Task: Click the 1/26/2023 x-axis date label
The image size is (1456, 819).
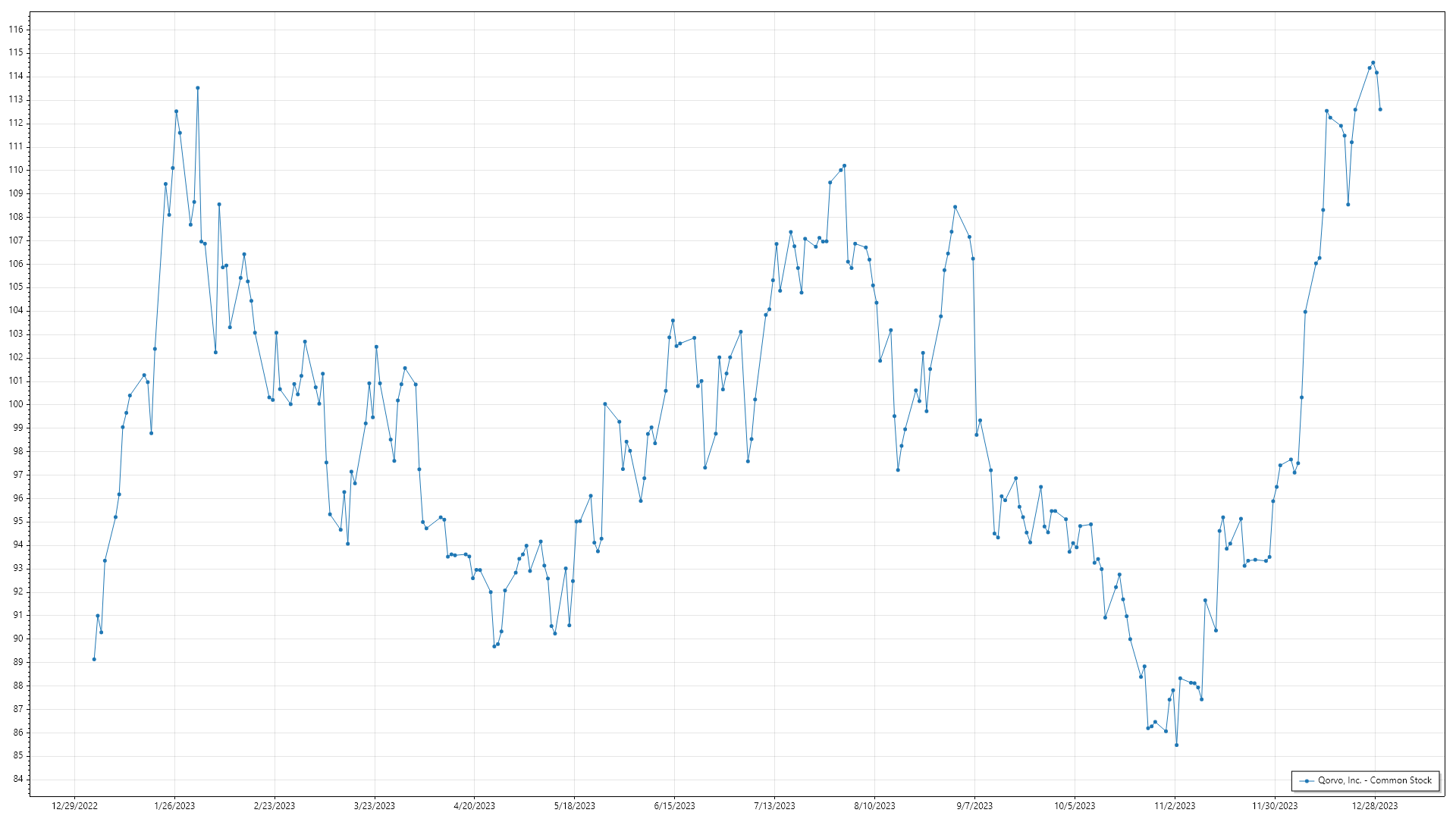Action: click(x=174, y=806)
